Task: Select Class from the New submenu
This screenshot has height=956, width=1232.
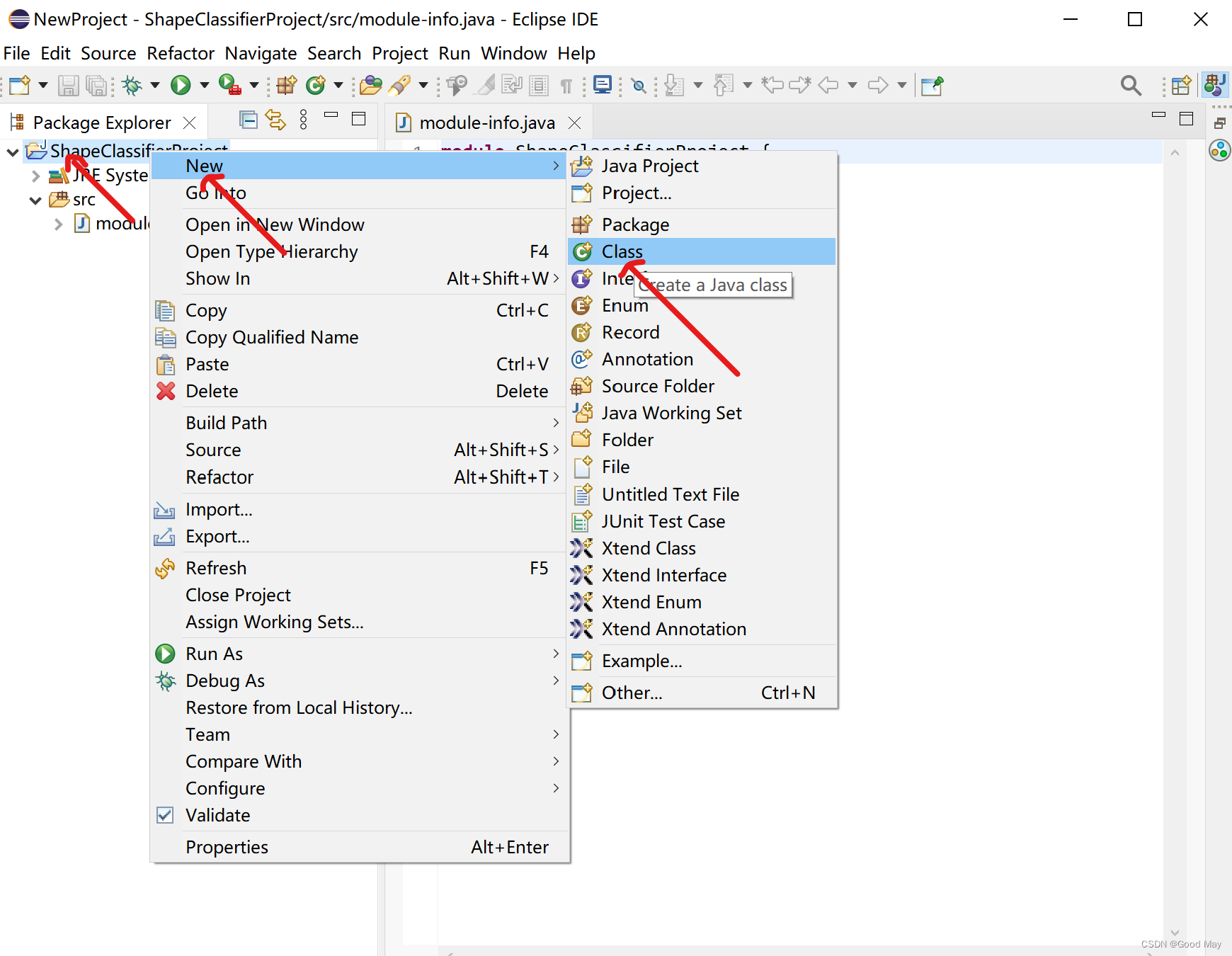Action: [702, 251]
